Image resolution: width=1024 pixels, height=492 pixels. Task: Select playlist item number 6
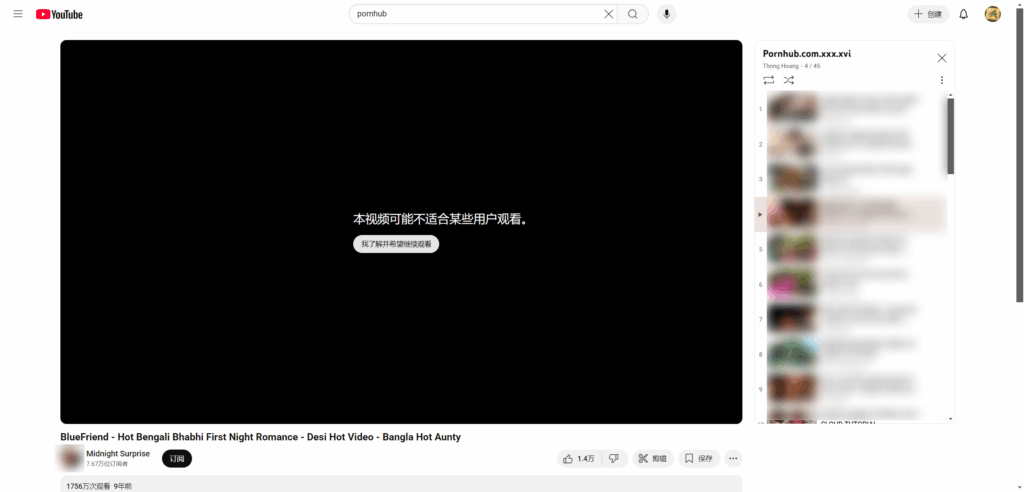click(x=850, y=284)
